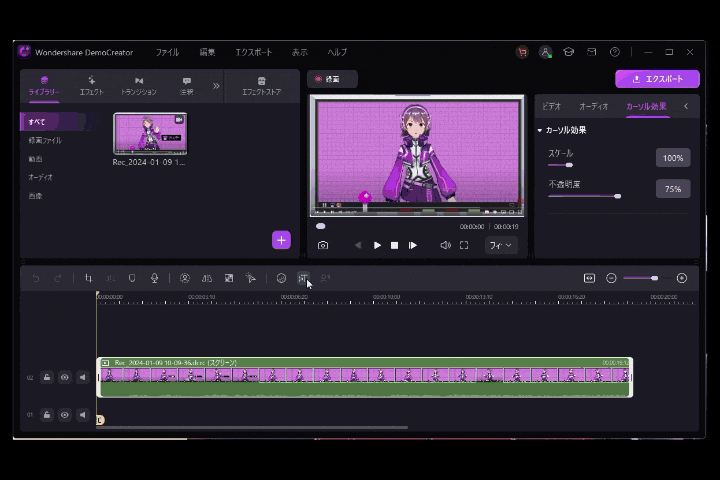The width and height of the screenshot is (720, 480).
Task: Click the voice changer person icon
Action: point(325,278)
